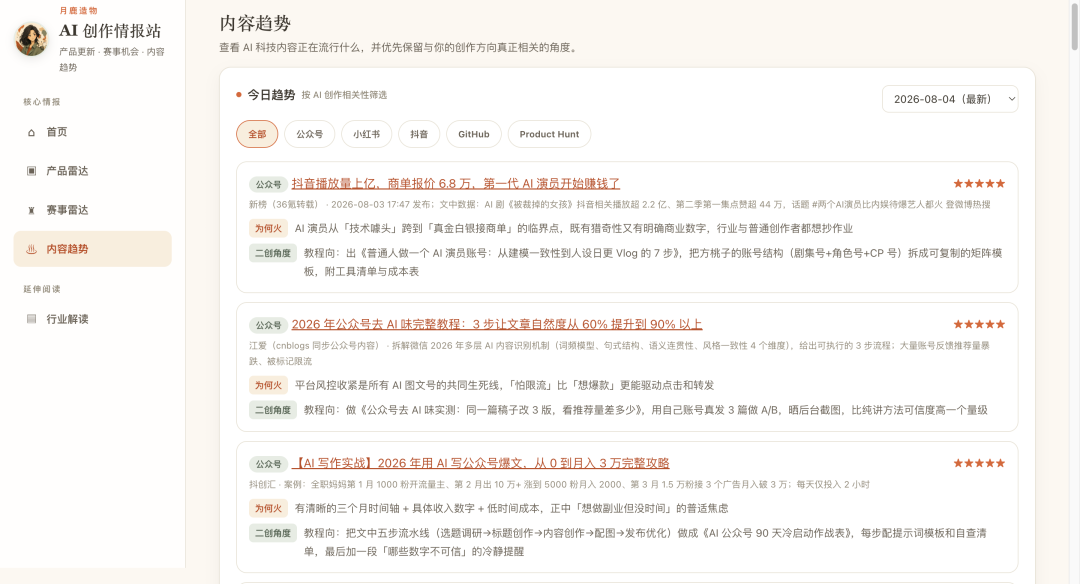Select the 全部 filter chip
Viewport: 1080px width, 584px height.
click(x=257, y=134)
